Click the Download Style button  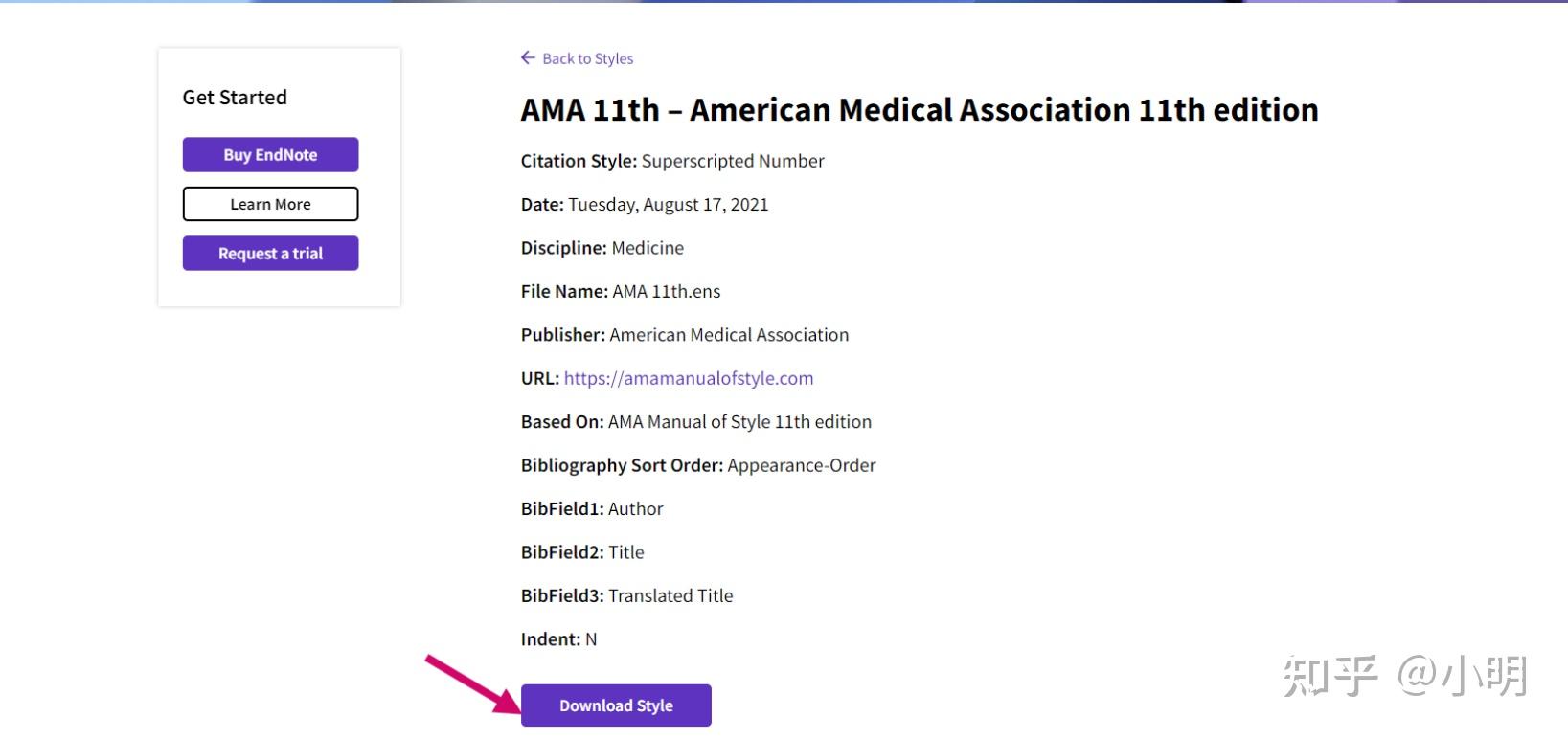[616, 705]
